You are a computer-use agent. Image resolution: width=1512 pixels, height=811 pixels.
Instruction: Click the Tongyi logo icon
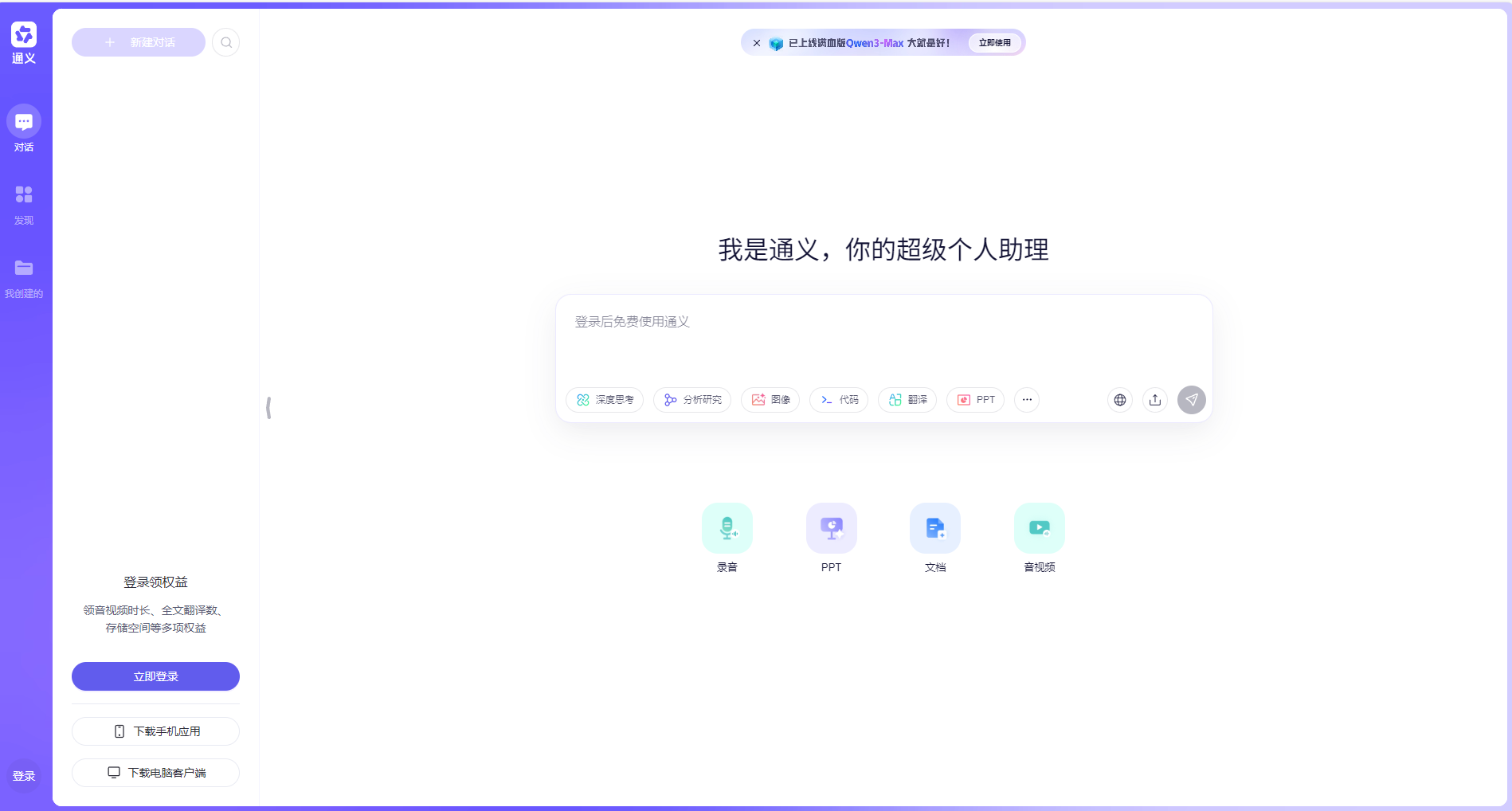pos(24,34)
